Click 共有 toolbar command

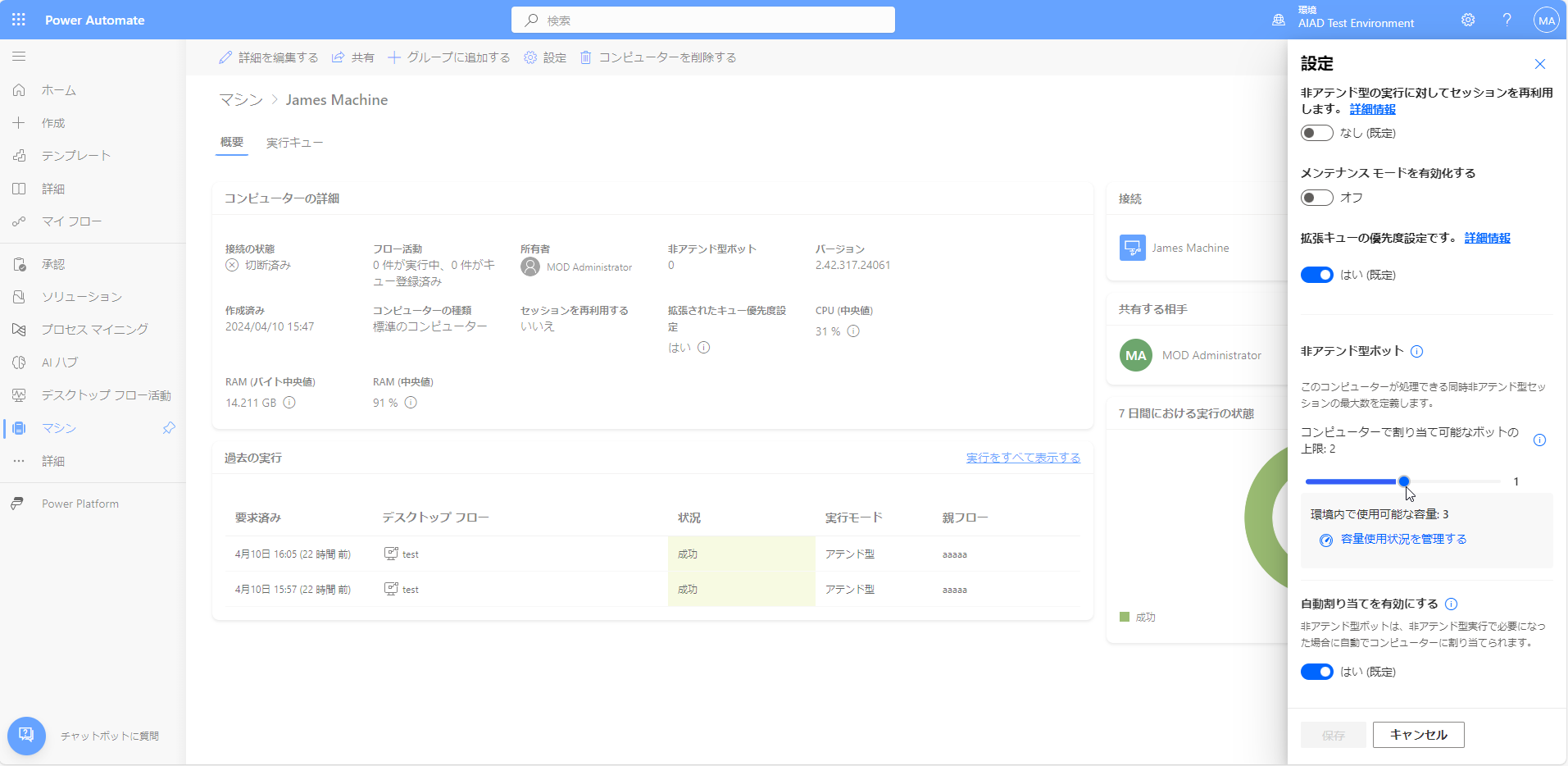pyautogui.click(x=353, y=57)
